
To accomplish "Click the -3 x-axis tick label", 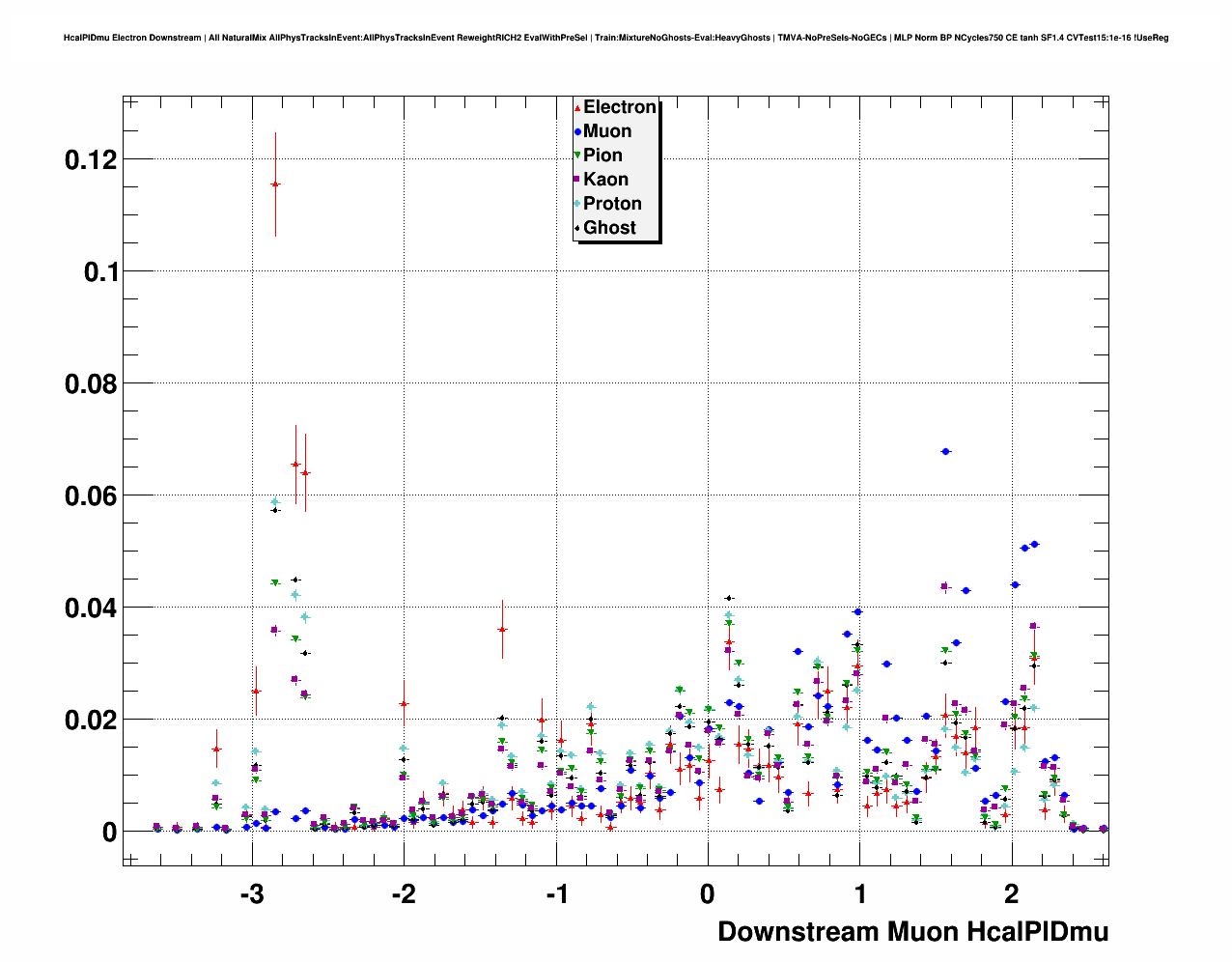I will pos(251,894).
